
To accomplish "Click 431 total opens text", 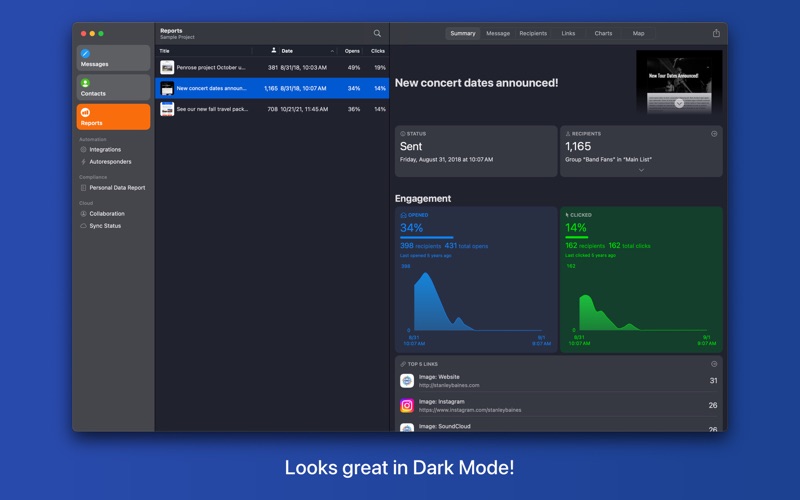I will click(x=466, y=246).
